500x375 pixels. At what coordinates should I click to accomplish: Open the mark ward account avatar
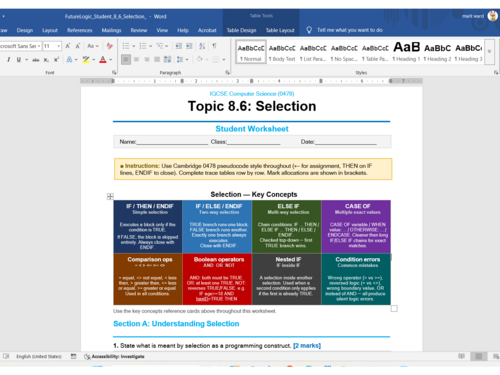click(x=492, y=16)
